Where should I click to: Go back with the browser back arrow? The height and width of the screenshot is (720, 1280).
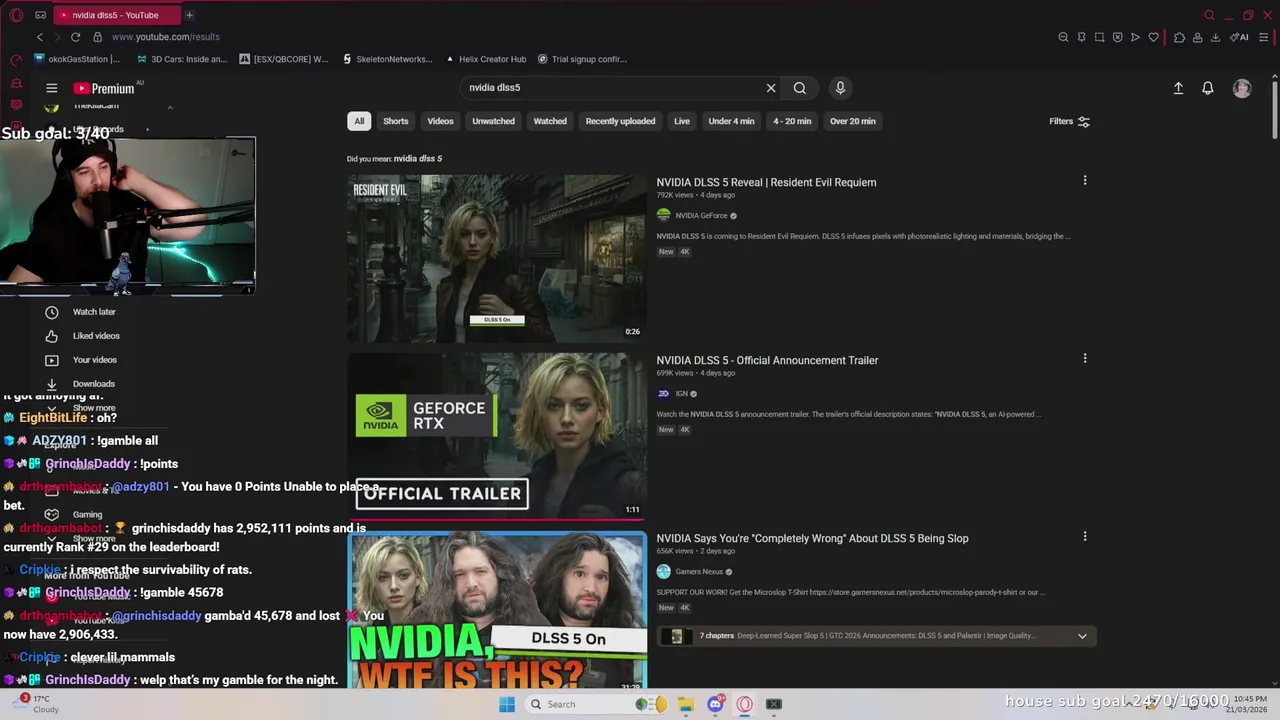coord(40,37)
